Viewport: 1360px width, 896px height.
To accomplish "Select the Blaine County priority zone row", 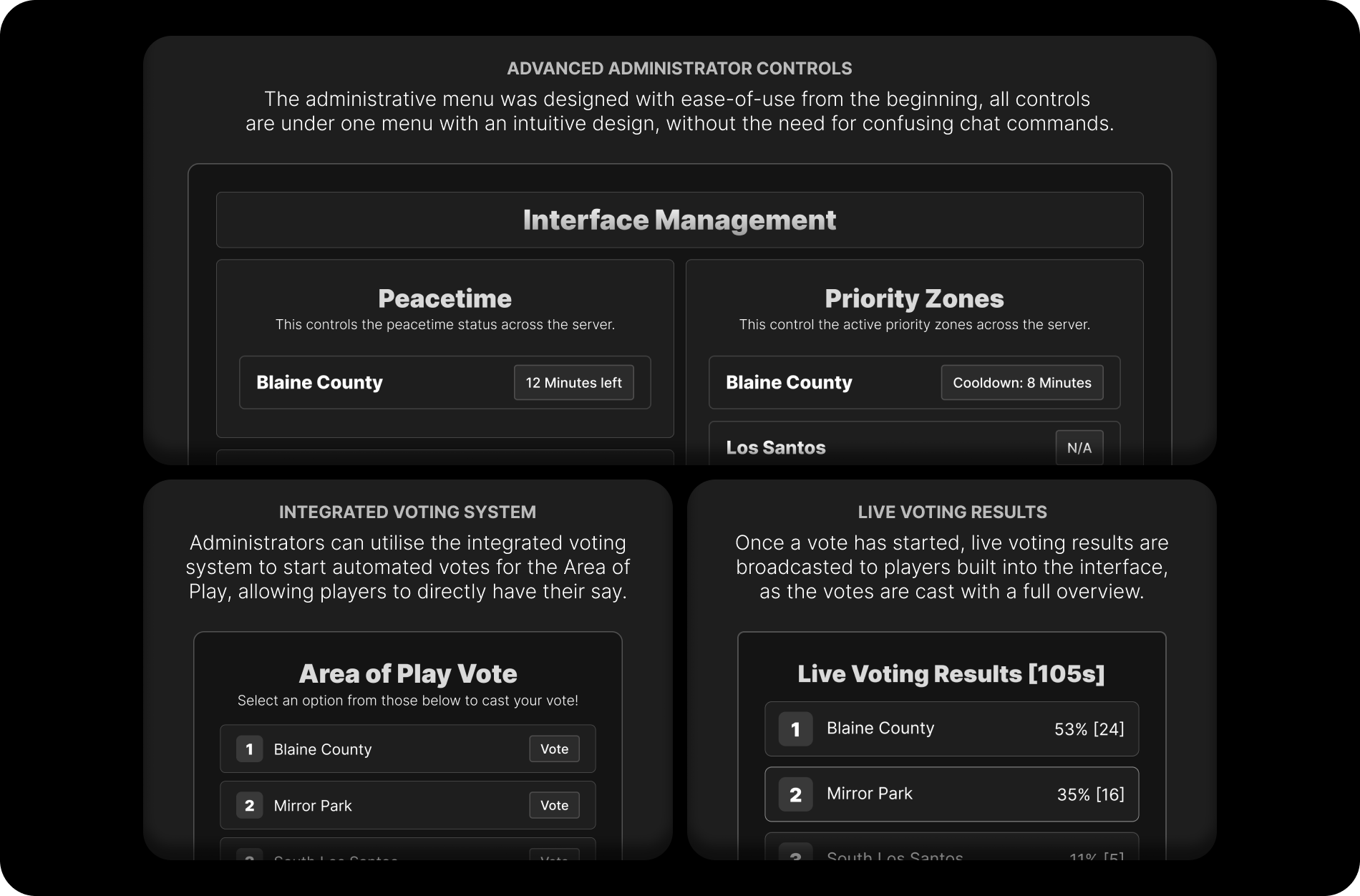I will click(x=914, y=383).
